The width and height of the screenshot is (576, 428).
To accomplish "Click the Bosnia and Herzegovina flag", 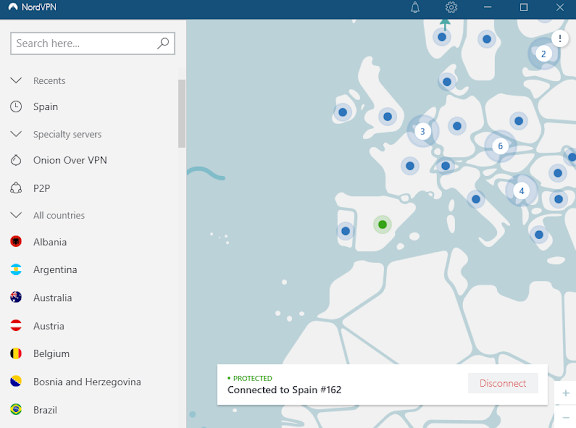I will (16, 381).
